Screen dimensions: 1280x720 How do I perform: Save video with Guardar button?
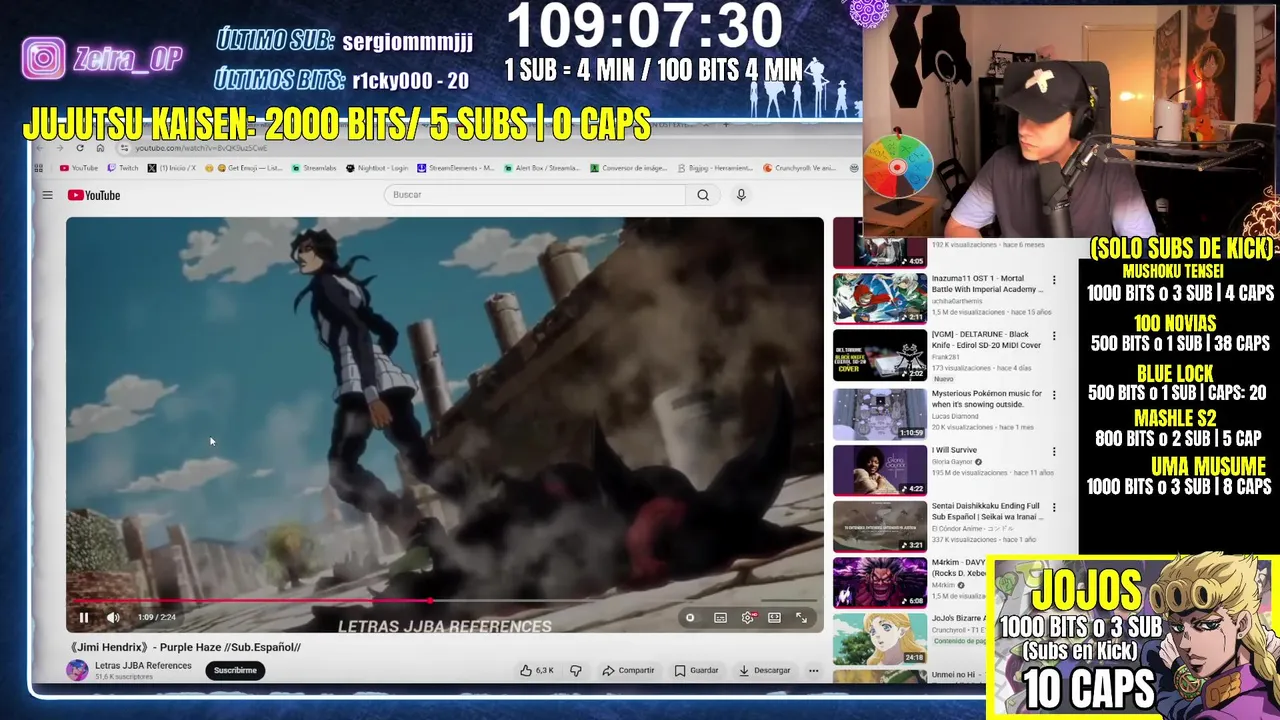click(696, 670)
